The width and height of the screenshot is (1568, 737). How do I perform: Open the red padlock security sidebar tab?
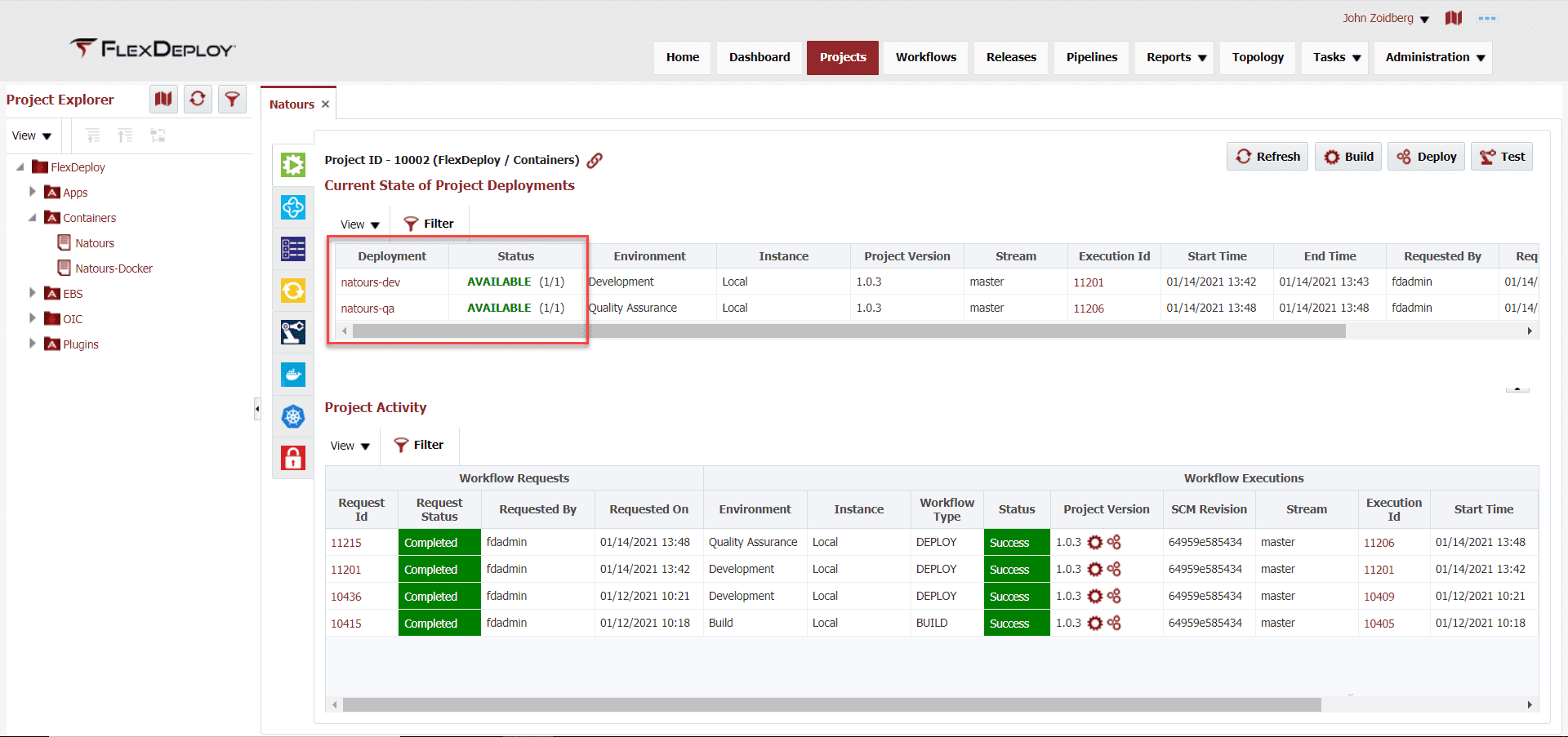(x=293, y=458)
